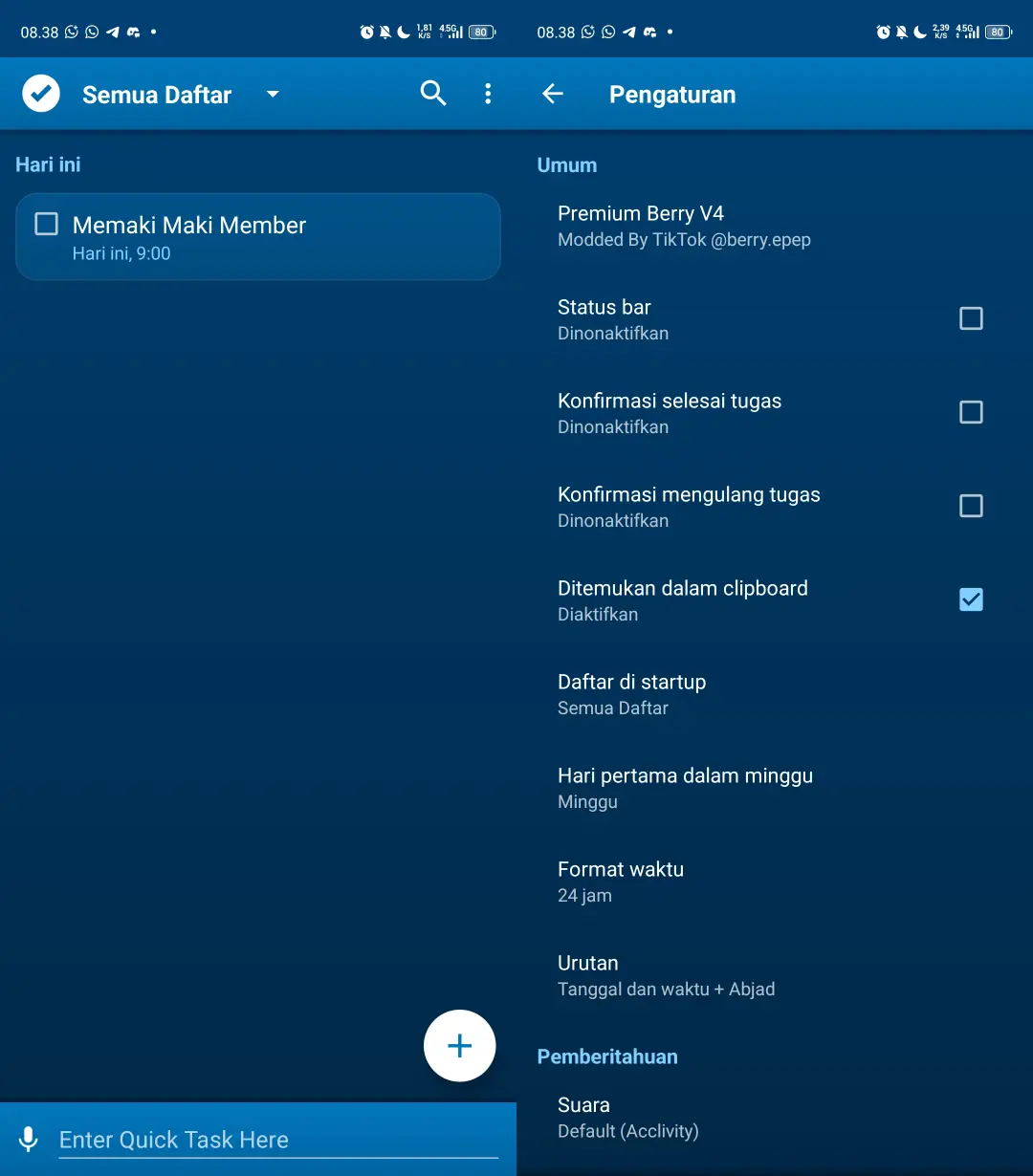The height and width of the screenshot is (1176, 1033).
Task: Enable the Status bar checkbox
Action: click(971, 318)
